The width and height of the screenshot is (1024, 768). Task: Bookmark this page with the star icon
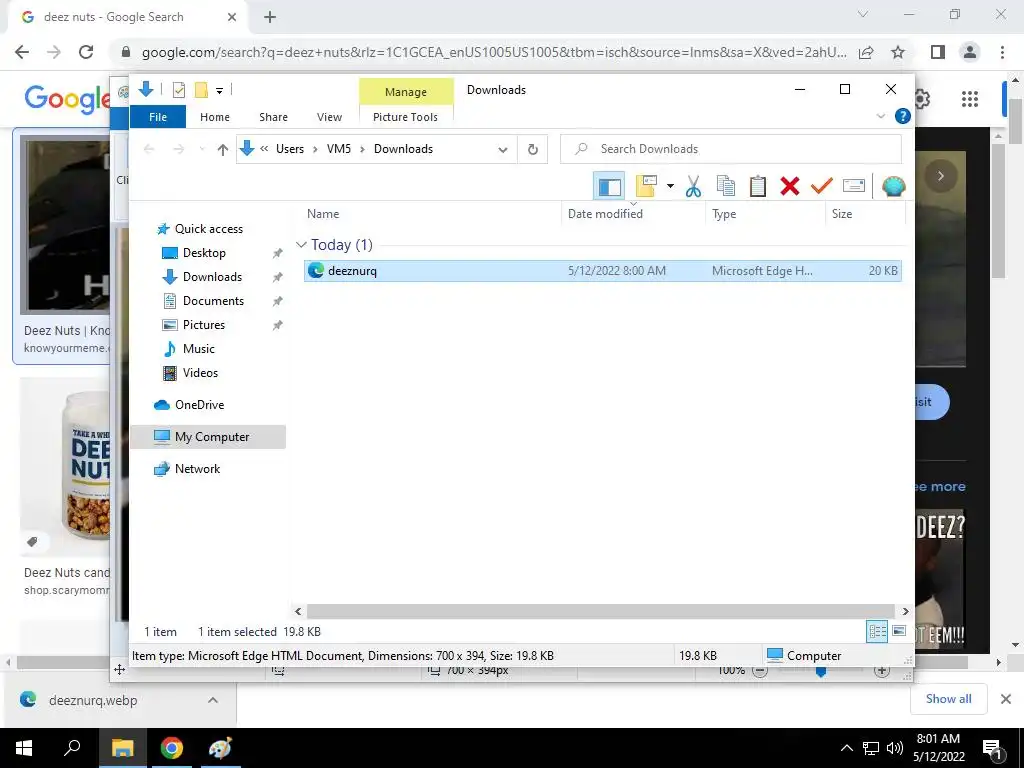coord(898,52)
